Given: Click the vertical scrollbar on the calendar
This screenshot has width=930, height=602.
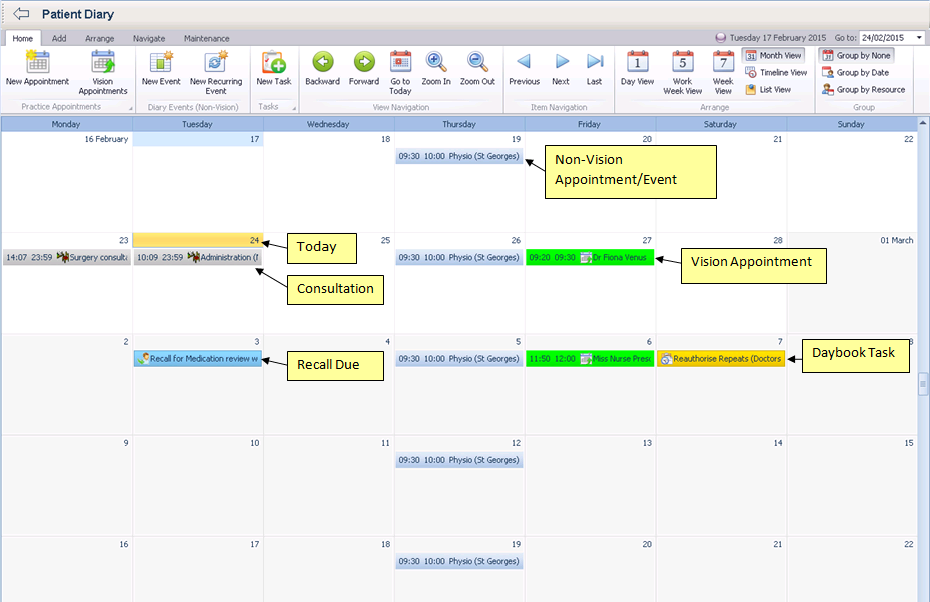Looking at the screenshot, I should (923, 386).
